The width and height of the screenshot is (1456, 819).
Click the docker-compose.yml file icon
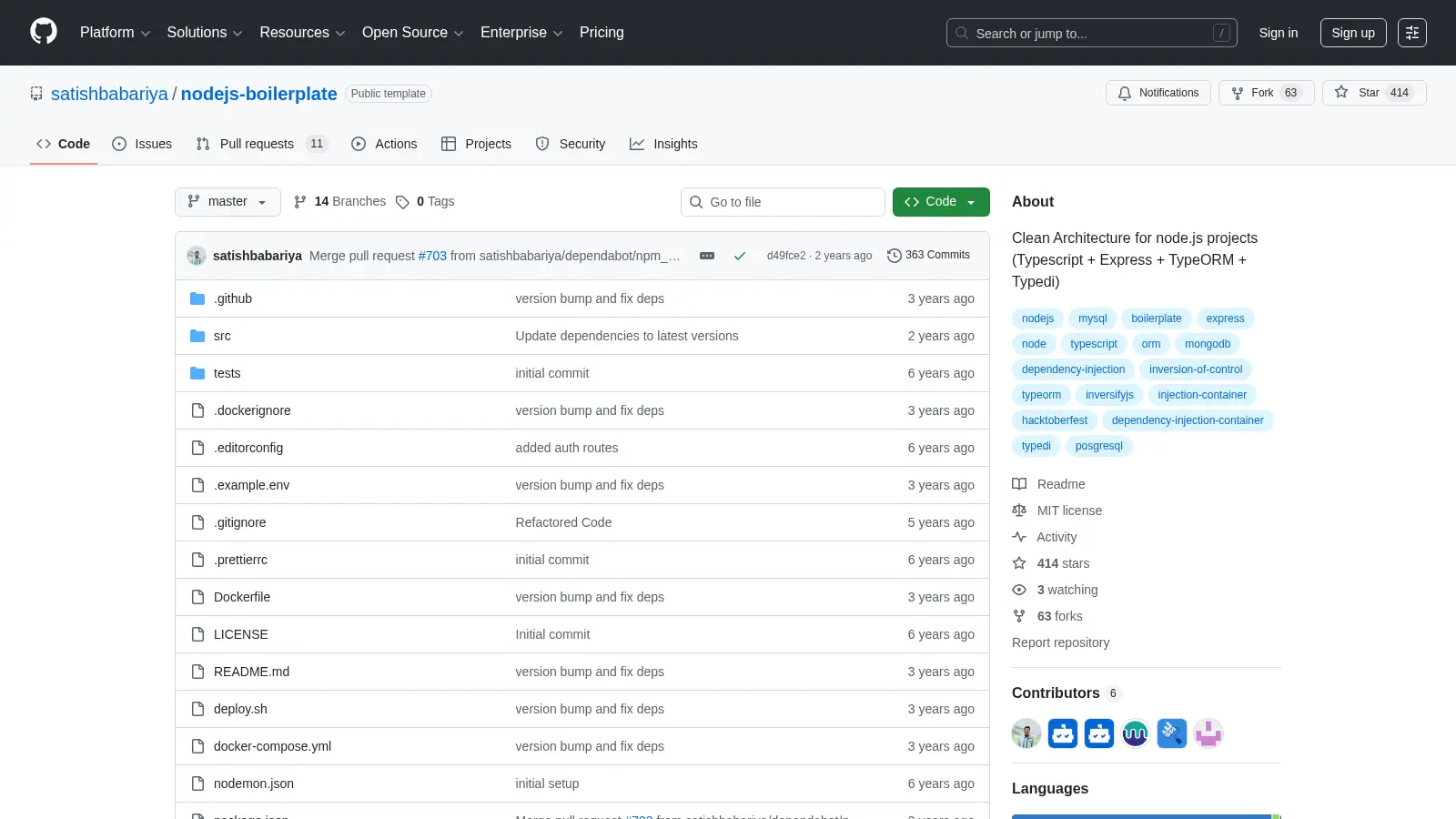(x=197, y=746)
